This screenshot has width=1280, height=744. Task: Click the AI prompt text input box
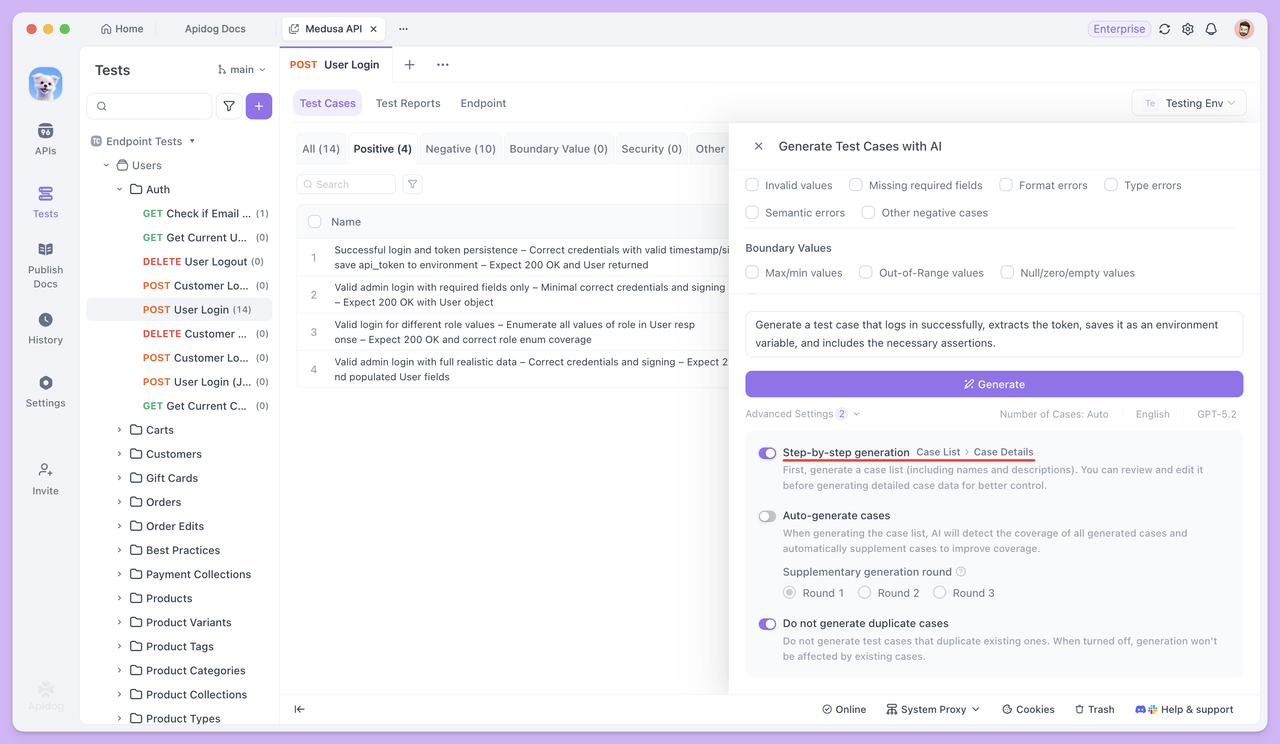(x=994, y=334)
